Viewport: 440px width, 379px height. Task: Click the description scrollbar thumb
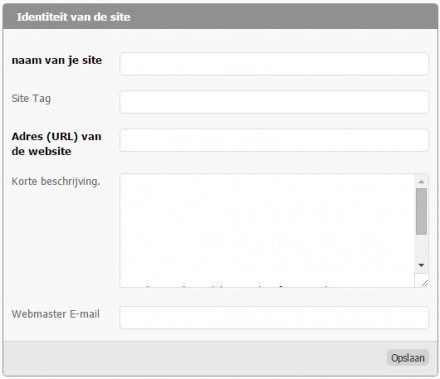tap(421, 211)
